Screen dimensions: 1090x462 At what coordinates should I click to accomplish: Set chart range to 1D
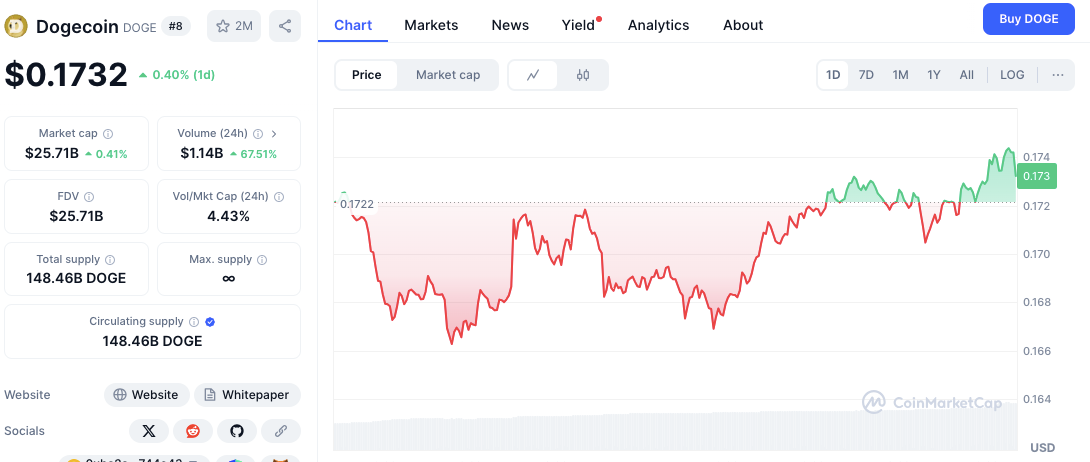tap(833, 75)
